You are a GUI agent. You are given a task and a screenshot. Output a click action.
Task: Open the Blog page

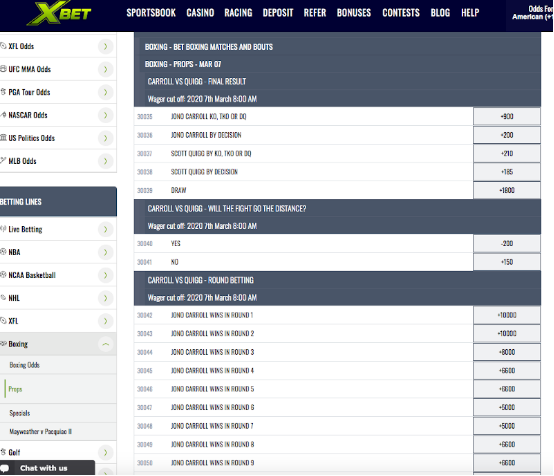pos(440,13)
